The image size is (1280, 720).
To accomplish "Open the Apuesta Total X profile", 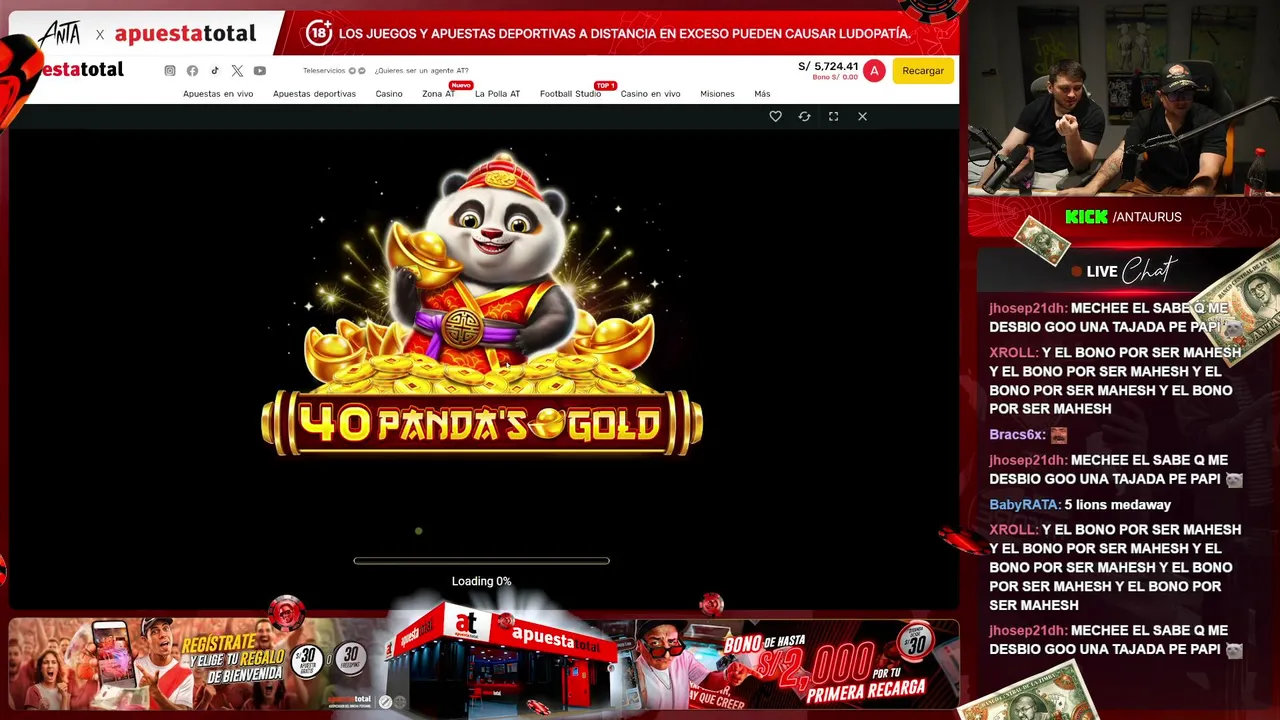I will coord(237,71).
